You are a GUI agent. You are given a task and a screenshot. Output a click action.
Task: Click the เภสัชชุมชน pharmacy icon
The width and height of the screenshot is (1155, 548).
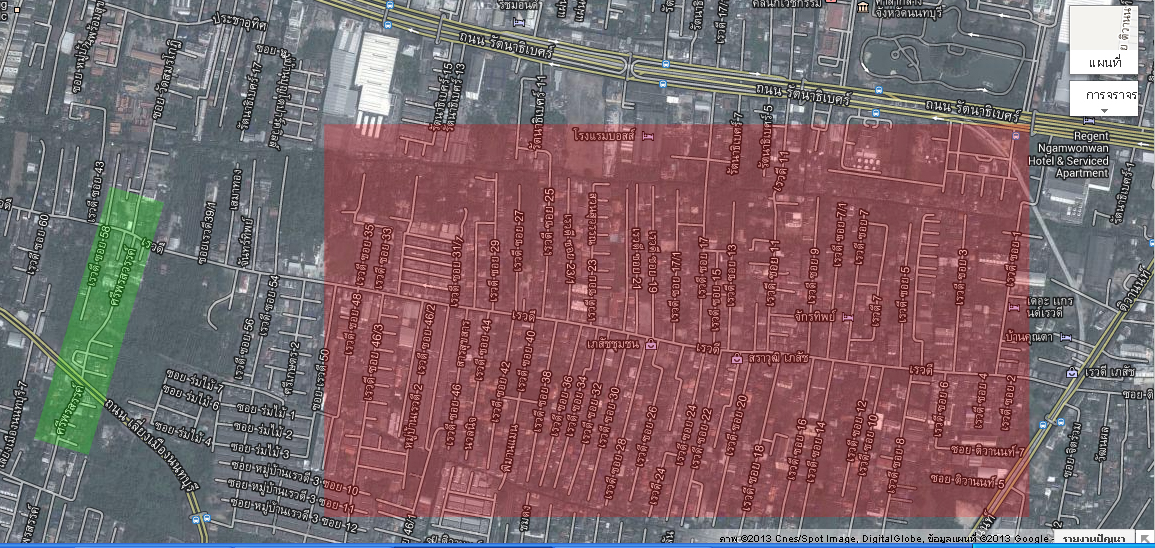click(650, 345)
